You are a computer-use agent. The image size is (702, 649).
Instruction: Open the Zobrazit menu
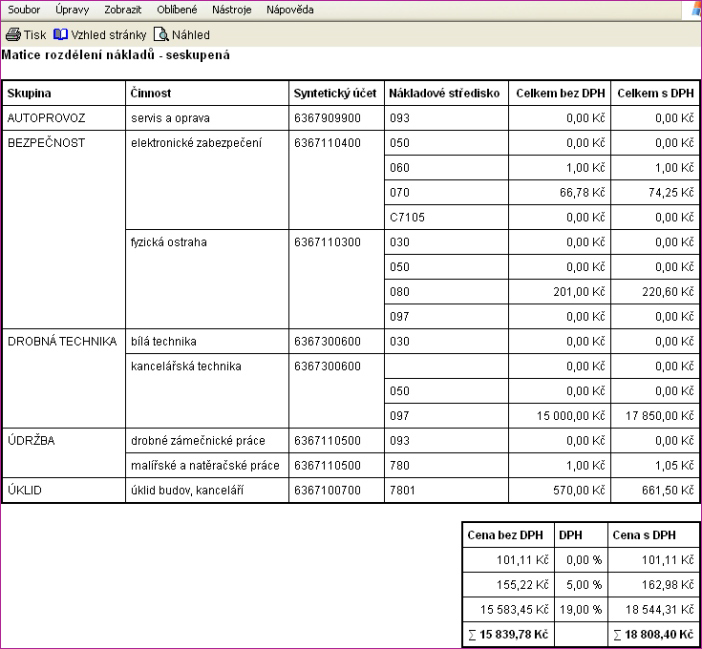pyautogui.click(x=123, y=9)
